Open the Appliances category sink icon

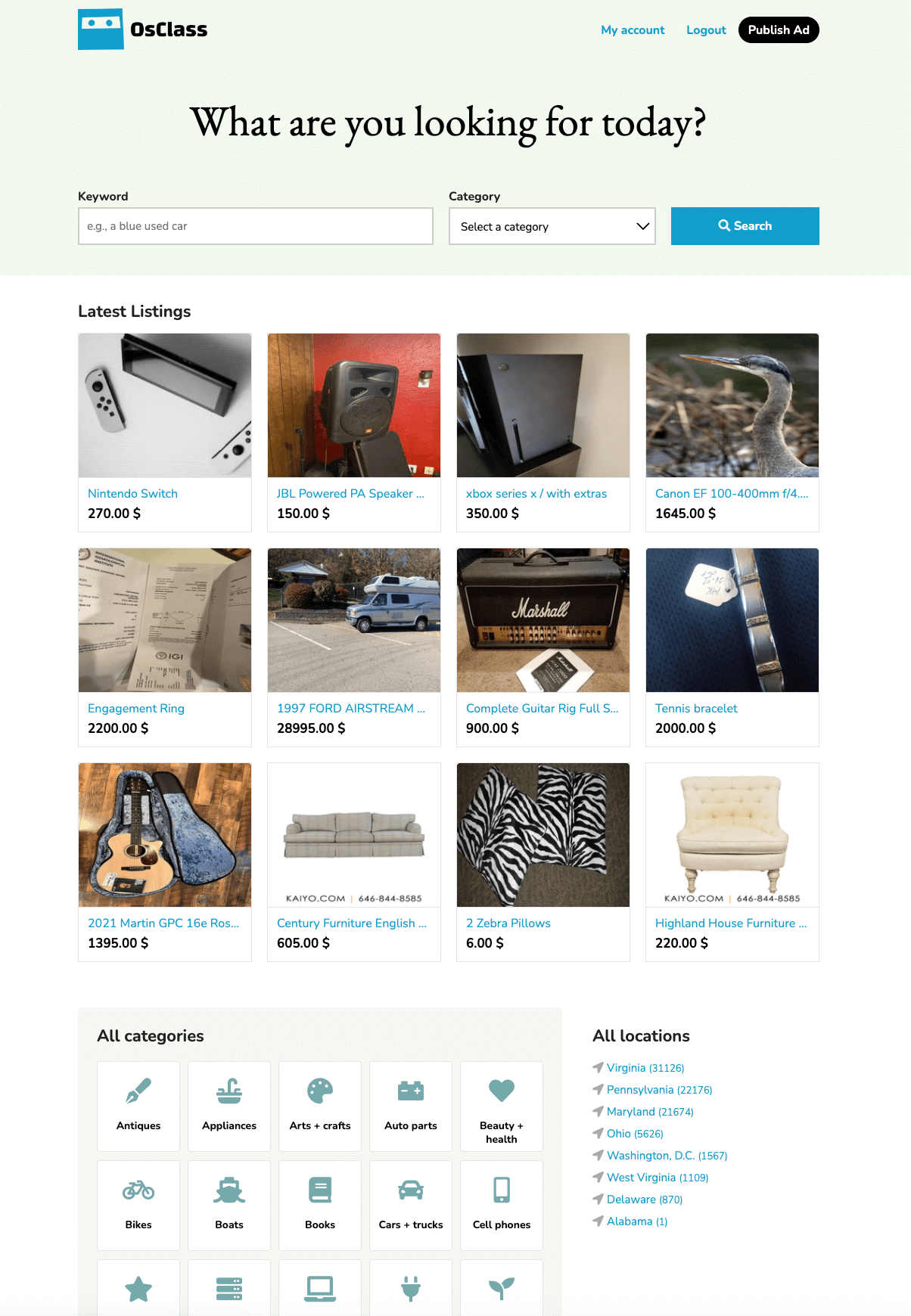pos(229,1091)
